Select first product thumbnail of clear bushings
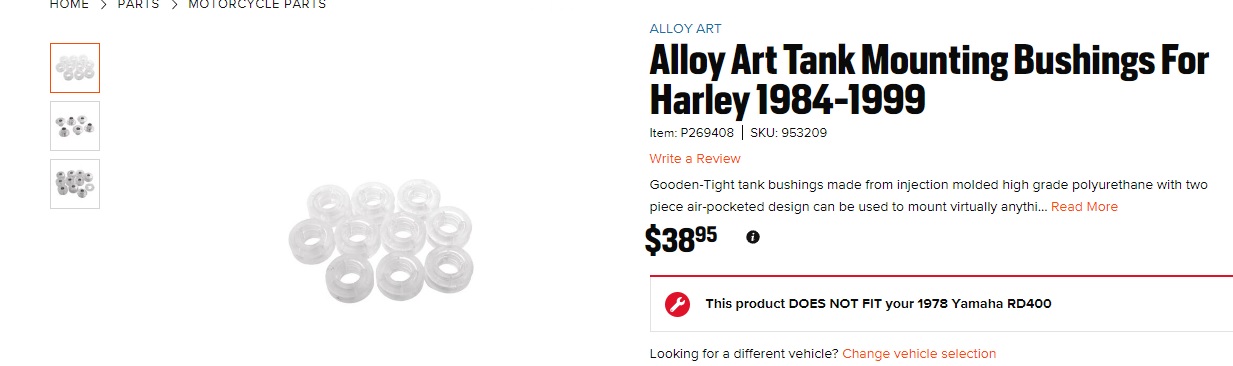 point(75,68)
